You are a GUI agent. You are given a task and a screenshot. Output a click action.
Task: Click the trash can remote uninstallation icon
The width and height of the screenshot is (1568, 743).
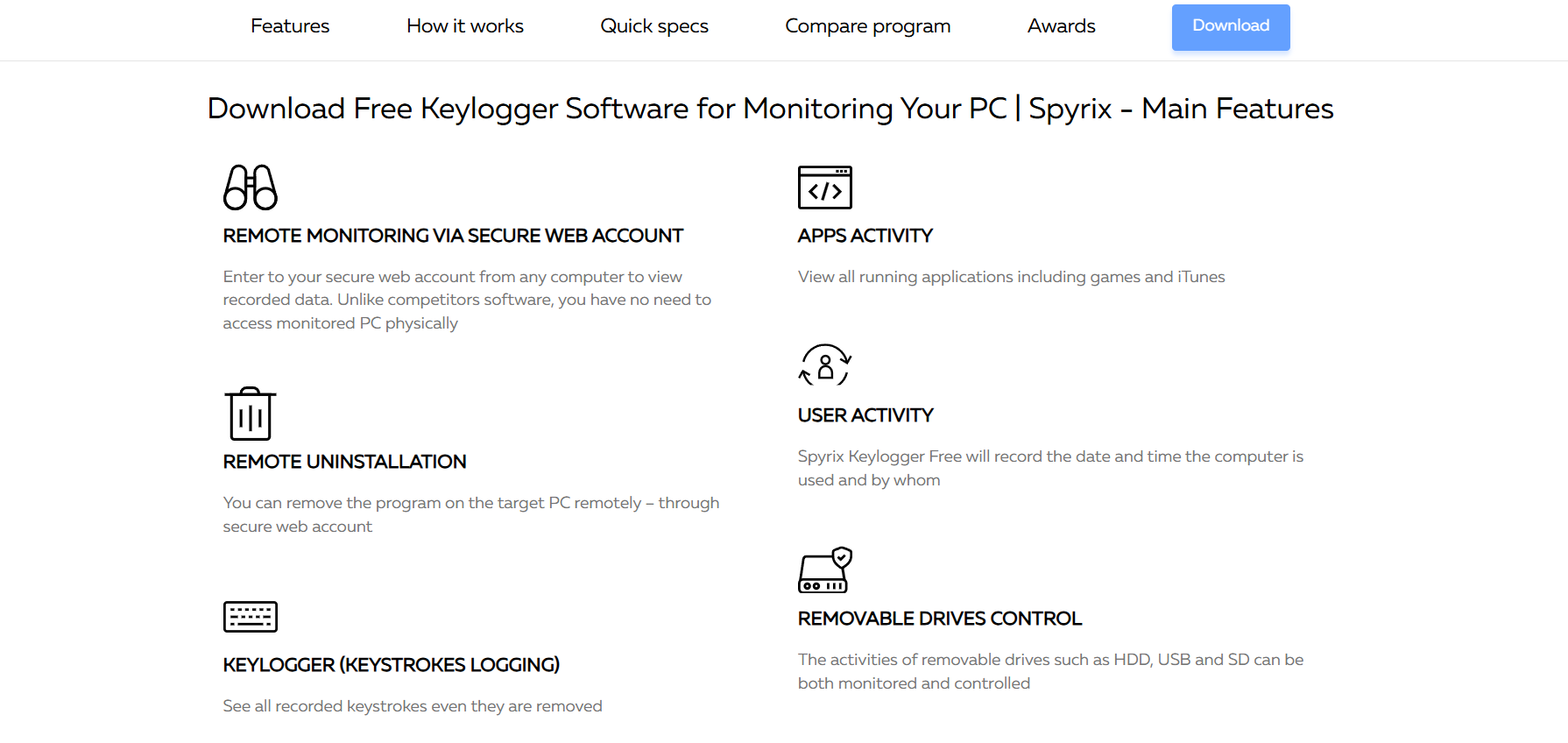[x=251, y=414]
